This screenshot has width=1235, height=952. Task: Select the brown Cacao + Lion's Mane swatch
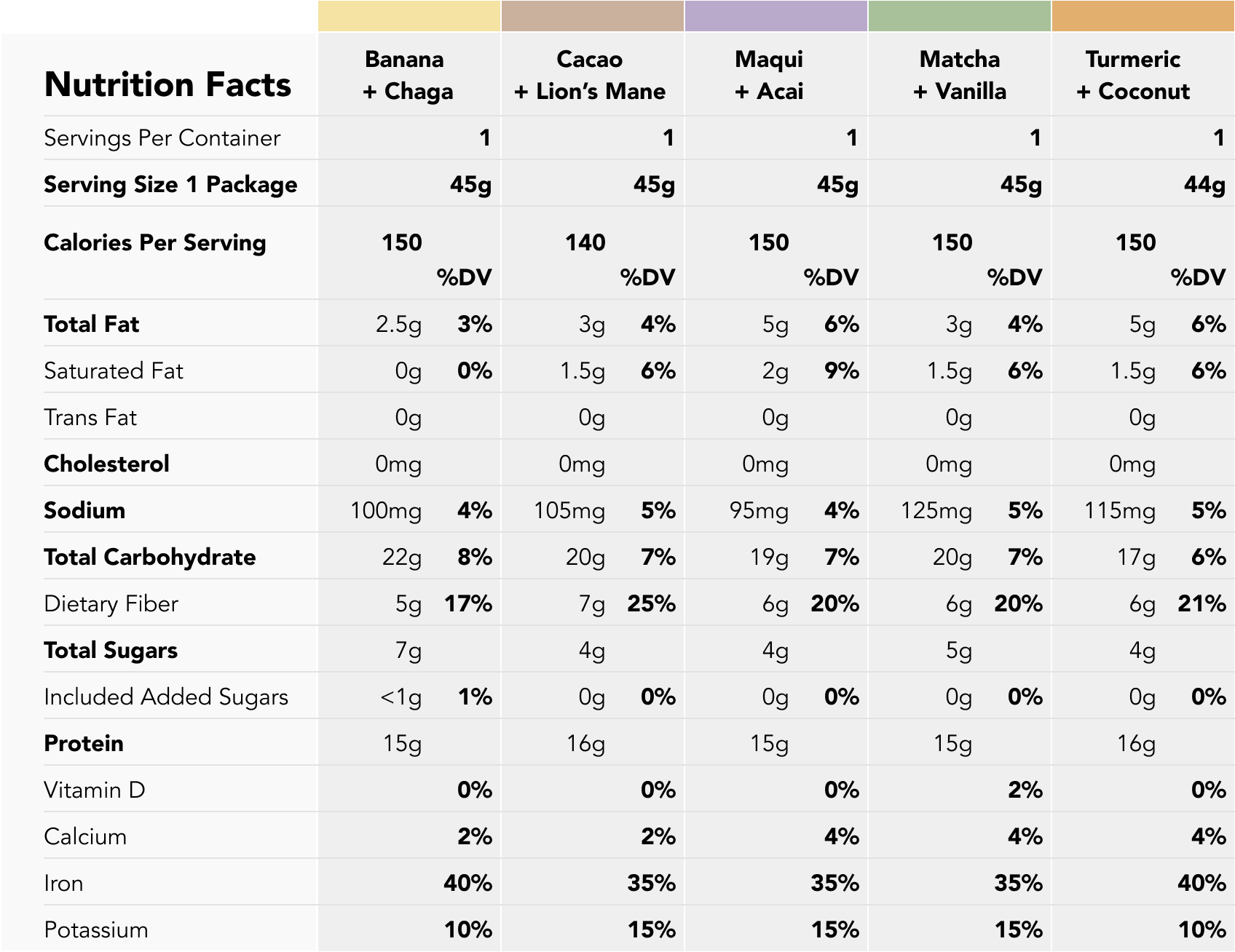(593, 16)
